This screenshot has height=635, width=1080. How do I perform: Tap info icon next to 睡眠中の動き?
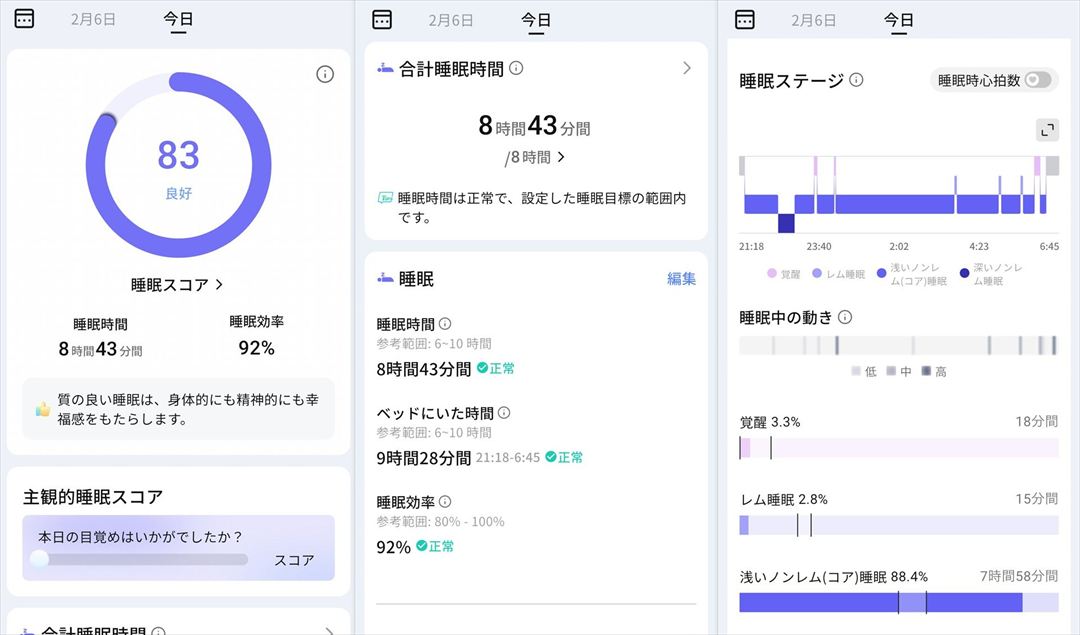pyautogui.click(x=845, y=317)
